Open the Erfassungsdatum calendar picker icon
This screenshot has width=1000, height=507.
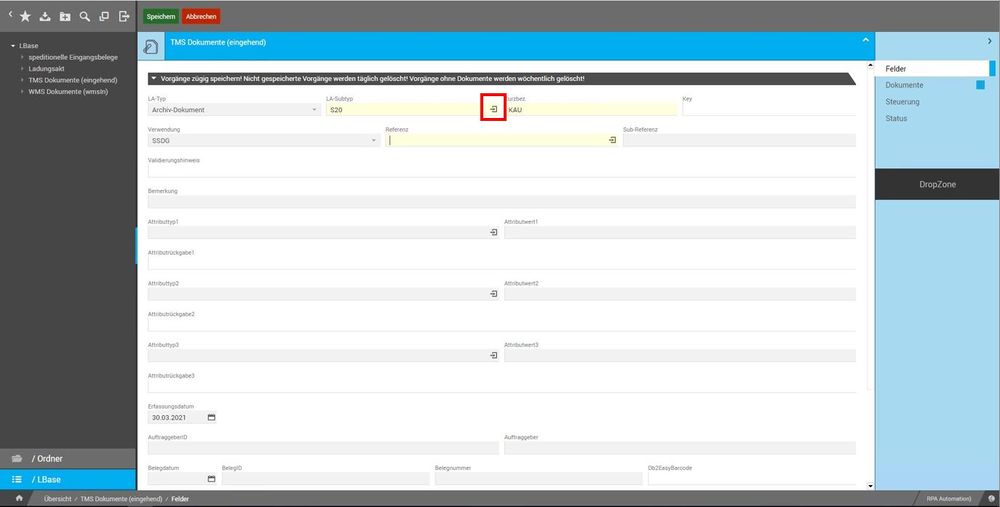[x=212, y=418]
